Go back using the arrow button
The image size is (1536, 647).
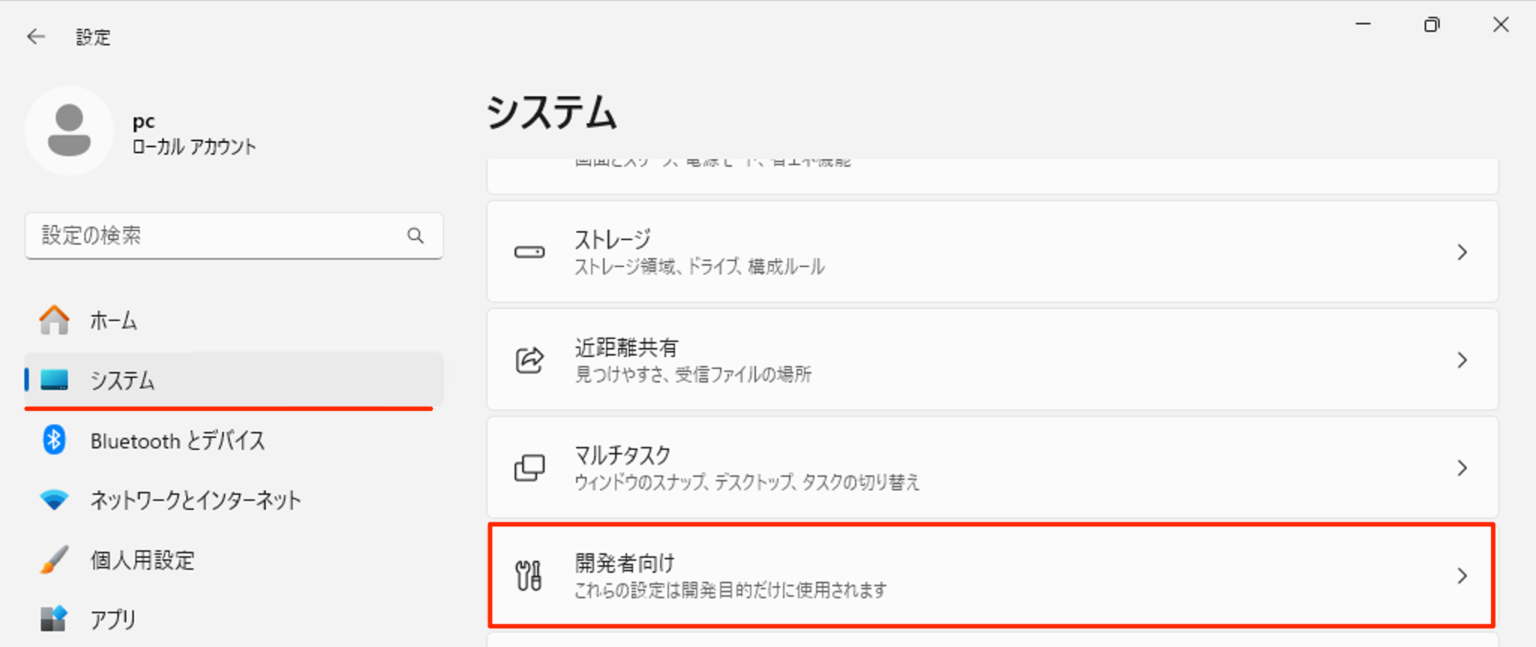[36, 36]
